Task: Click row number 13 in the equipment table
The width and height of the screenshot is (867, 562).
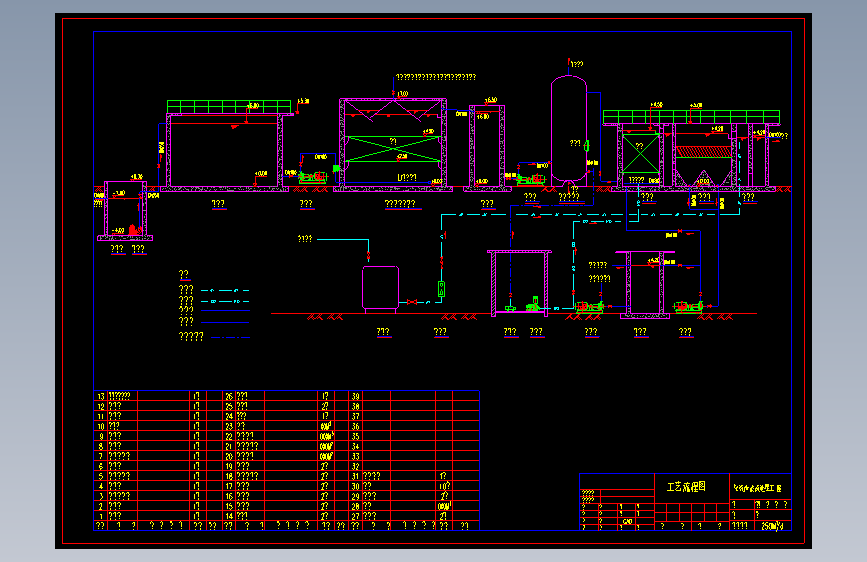Action: 101,396
